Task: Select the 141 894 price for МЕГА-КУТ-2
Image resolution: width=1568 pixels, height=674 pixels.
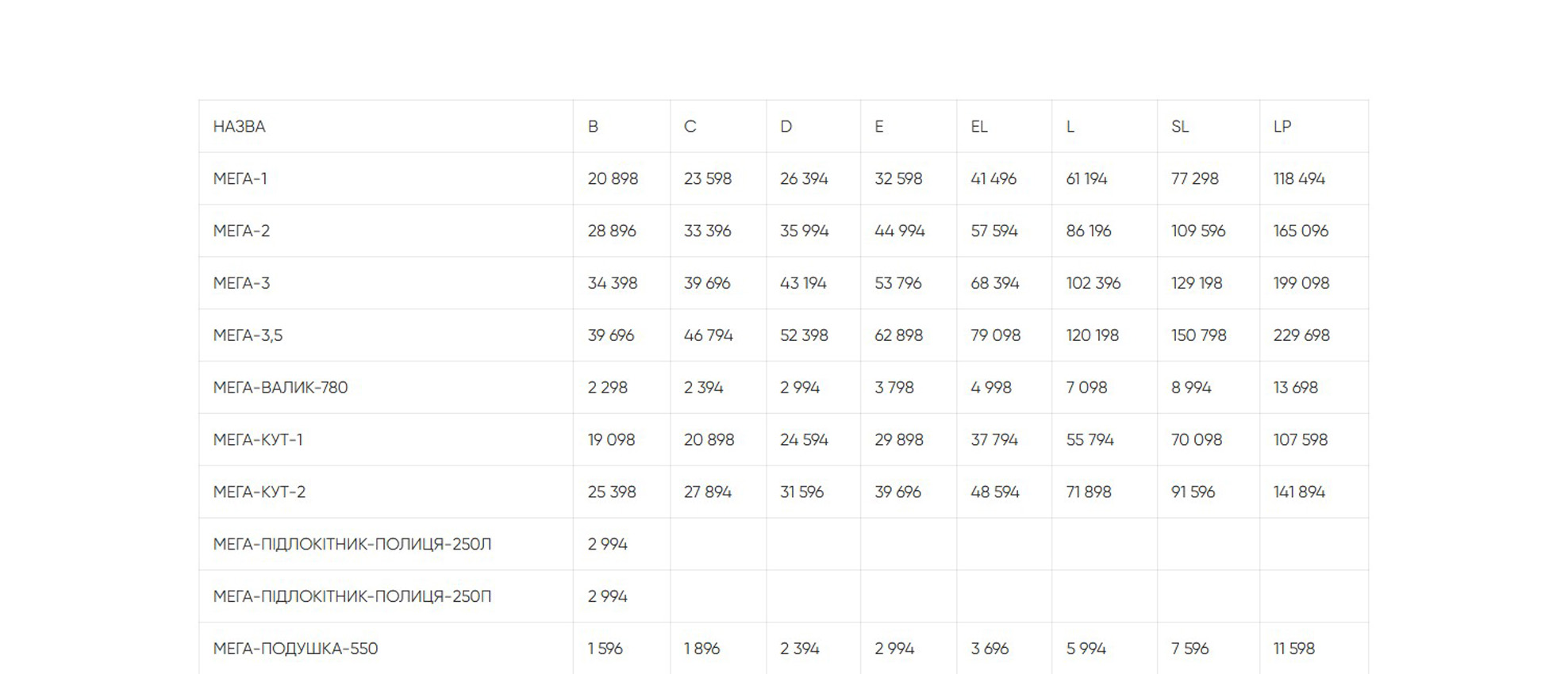Action: coord(1299,492)
